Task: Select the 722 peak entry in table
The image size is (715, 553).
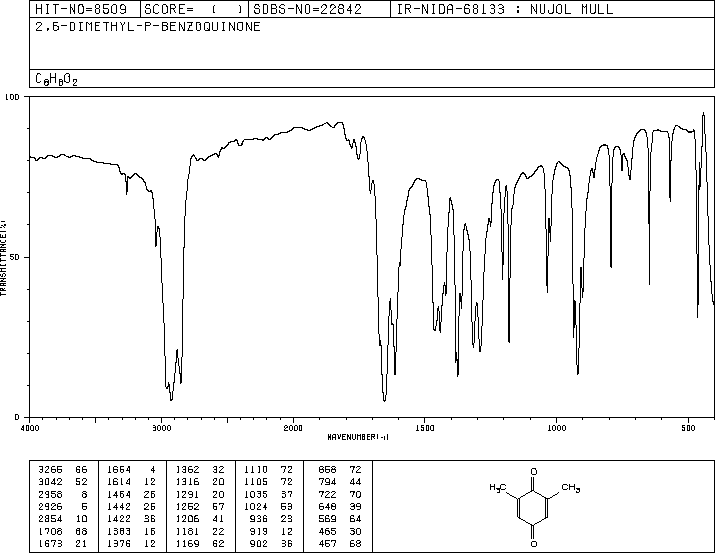Action: click(x=340, y=494)
